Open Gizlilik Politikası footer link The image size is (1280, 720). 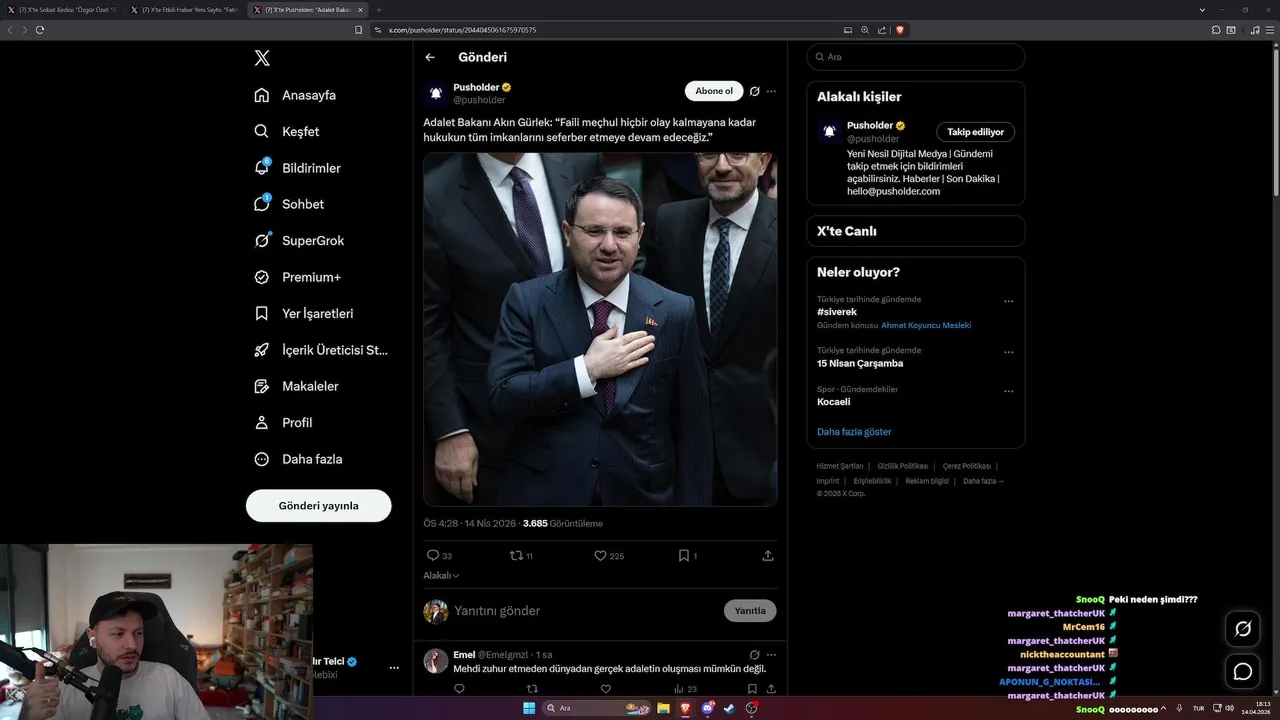(x=903, y=466)
